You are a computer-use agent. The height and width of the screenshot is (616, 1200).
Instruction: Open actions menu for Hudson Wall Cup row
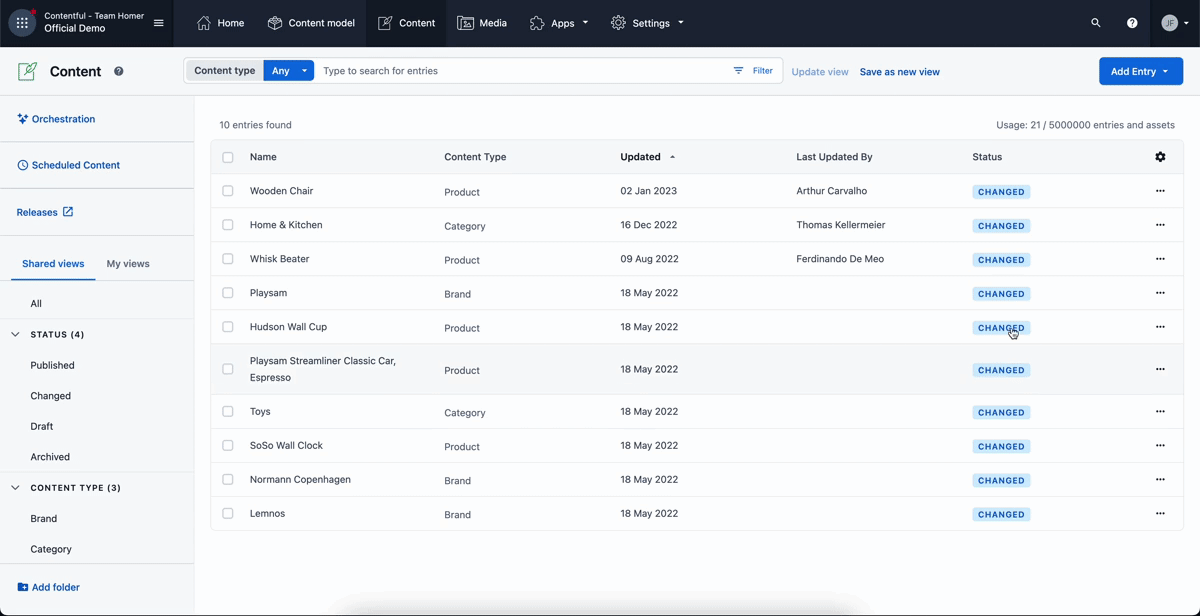point(1160,327)
